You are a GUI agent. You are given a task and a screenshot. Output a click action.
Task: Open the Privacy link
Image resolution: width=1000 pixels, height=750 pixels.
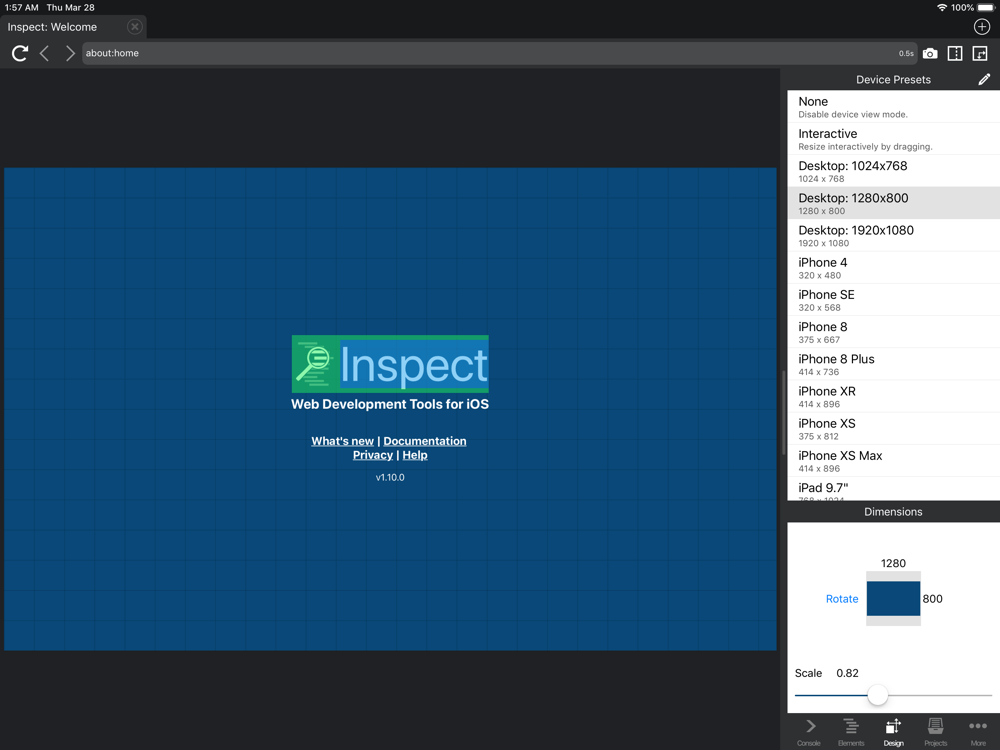(372, 455)
